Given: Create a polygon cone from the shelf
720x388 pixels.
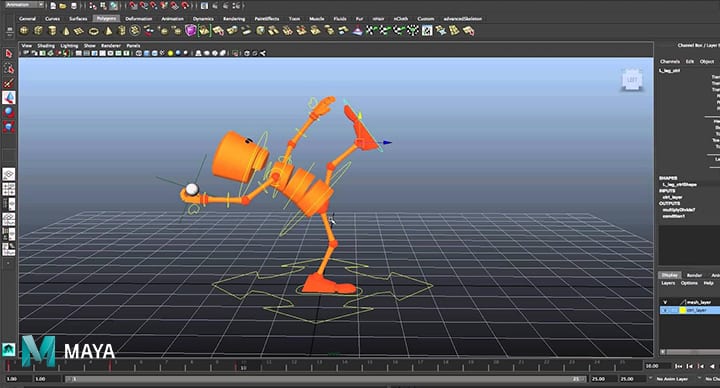Looking at the screenshot, I should pyautogui.click(x=66, y=31).
